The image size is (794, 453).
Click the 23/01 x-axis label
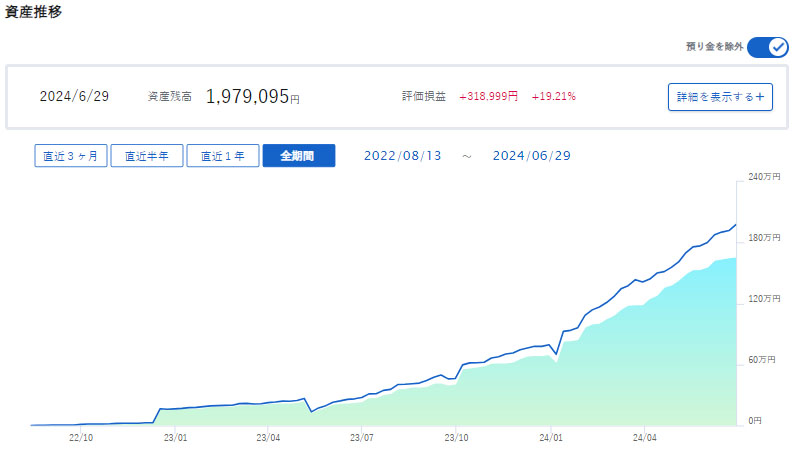click(x=175, y=437)
